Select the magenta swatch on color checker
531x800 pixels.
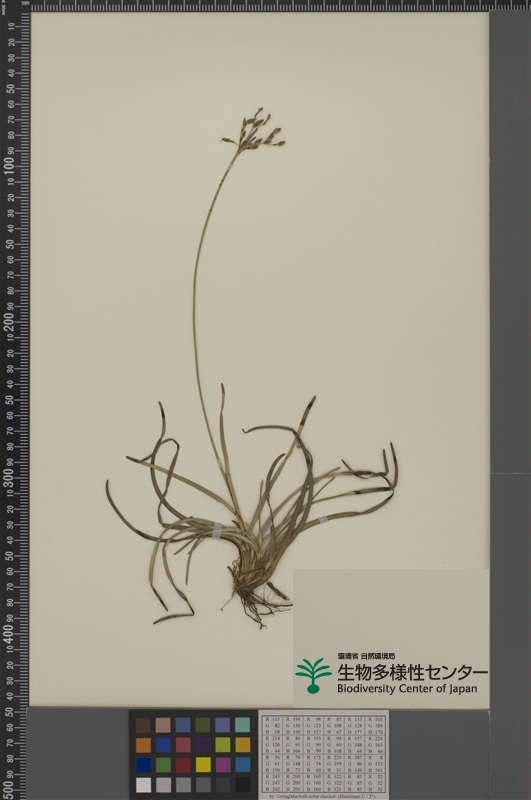[x=222, y=764]
